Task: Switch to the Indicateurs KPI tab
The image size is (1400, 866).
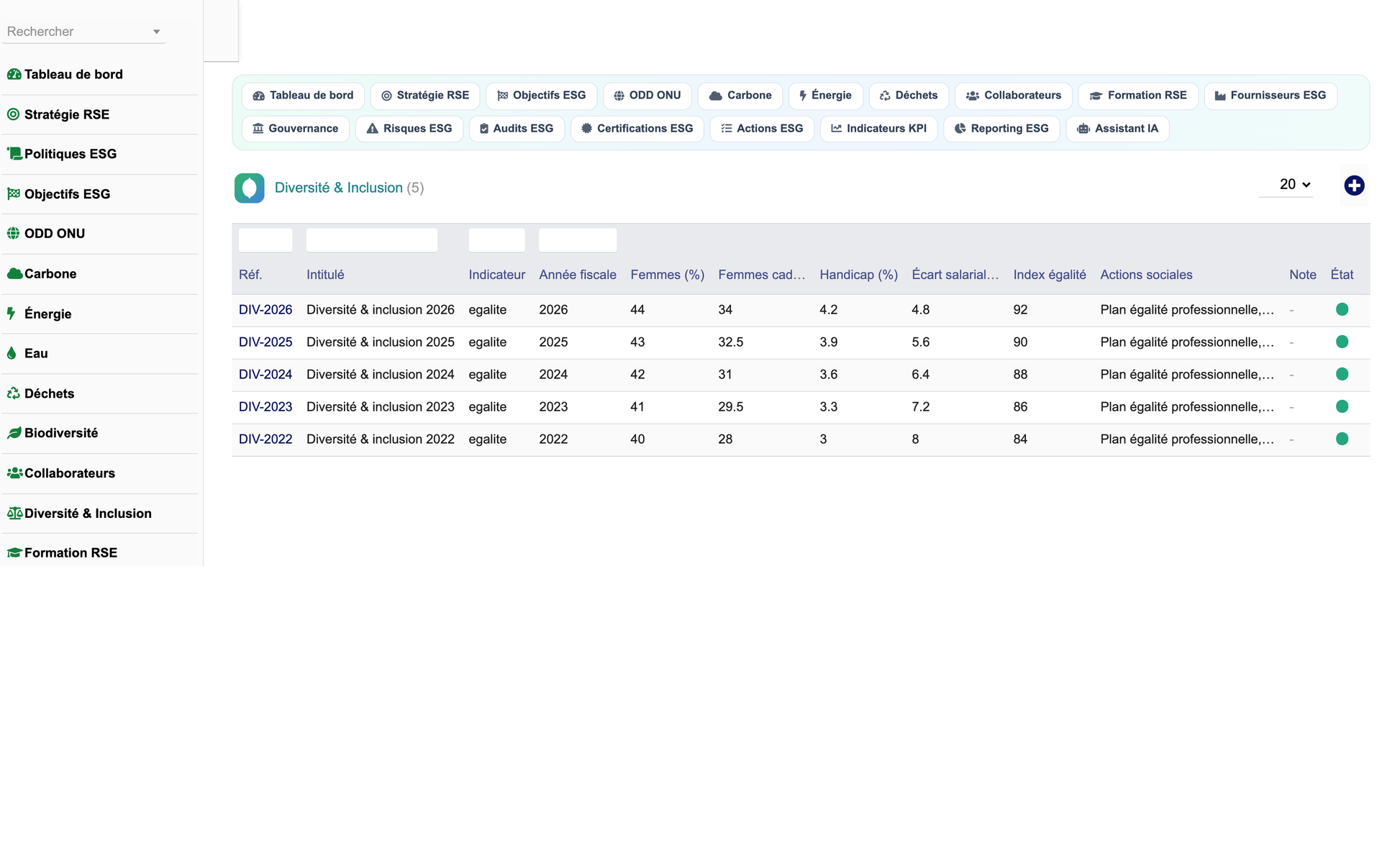Action: click(x=878, y=129)
